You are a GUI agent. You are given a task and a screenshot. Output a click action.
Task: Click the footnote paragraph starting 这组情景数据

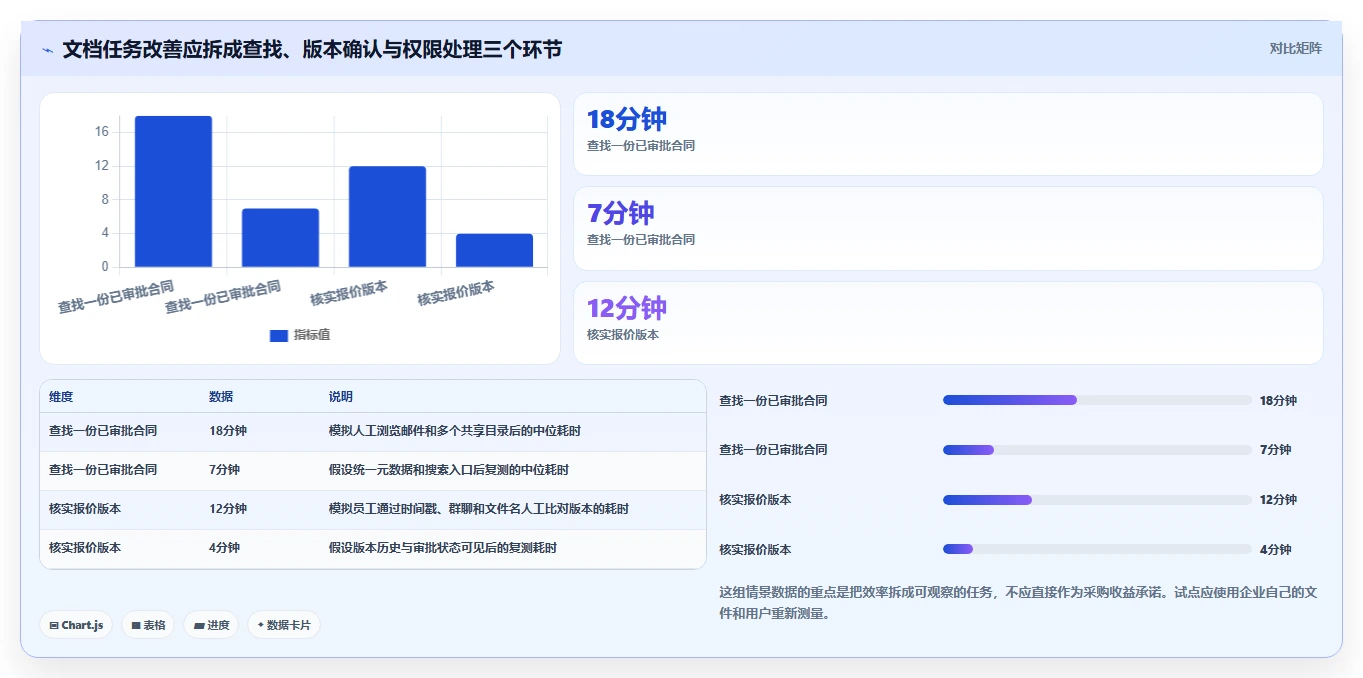1018,603
